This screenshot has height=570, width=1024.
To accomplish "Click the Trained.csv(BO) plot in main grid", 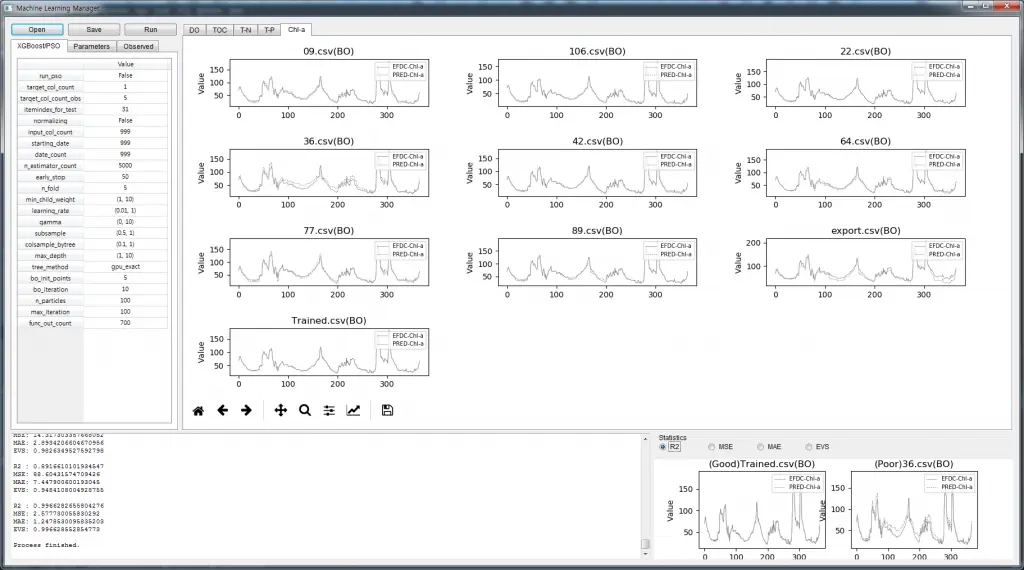I will [329, 352].
